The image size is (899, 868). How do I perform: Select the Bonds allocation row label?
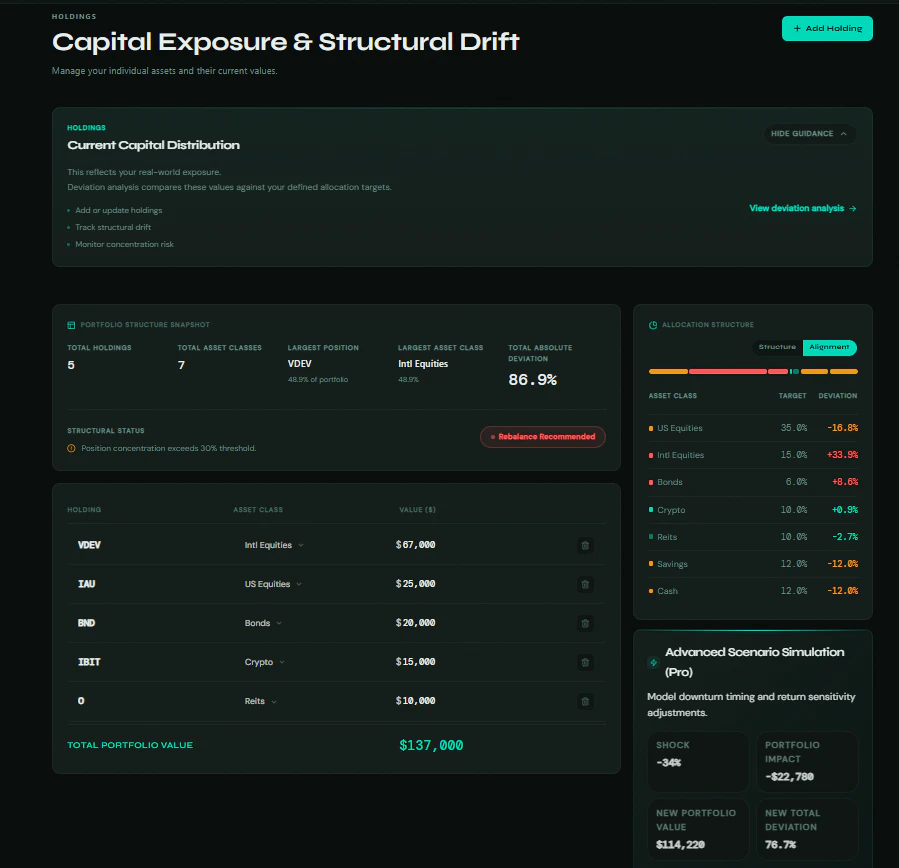click(670, 483)
